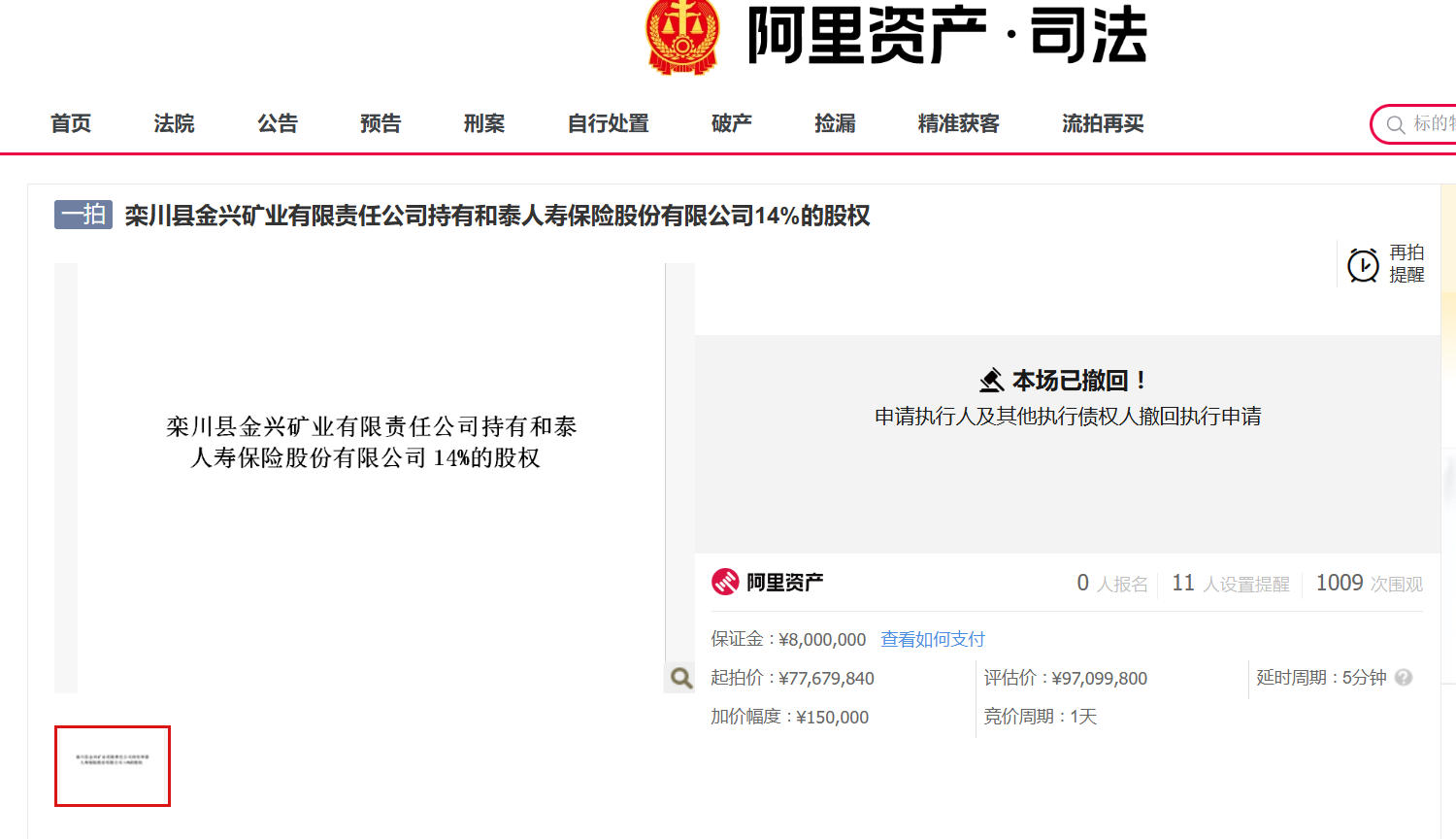Click the search magnifier icon in search box
Viewport: 1456px width, 839px height.
point(1396,124)
